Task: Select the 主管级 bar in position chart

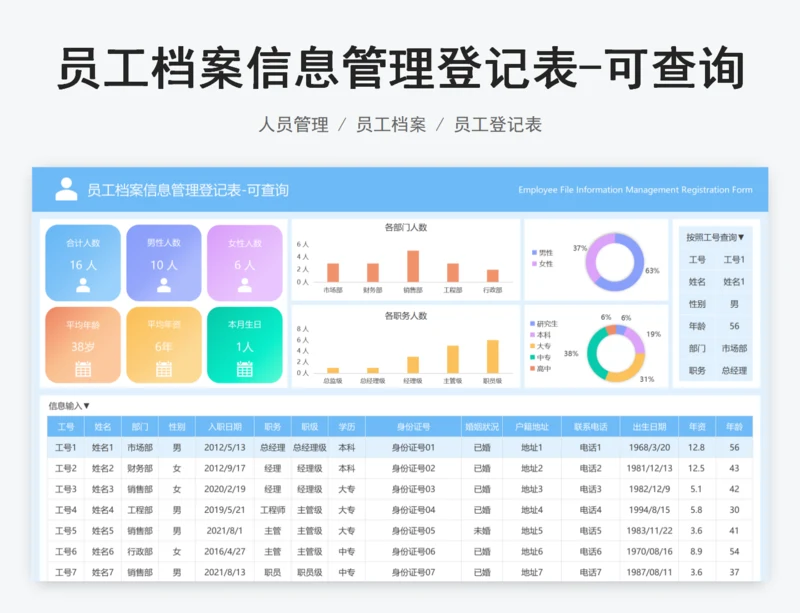Action: tap(453, 359)
